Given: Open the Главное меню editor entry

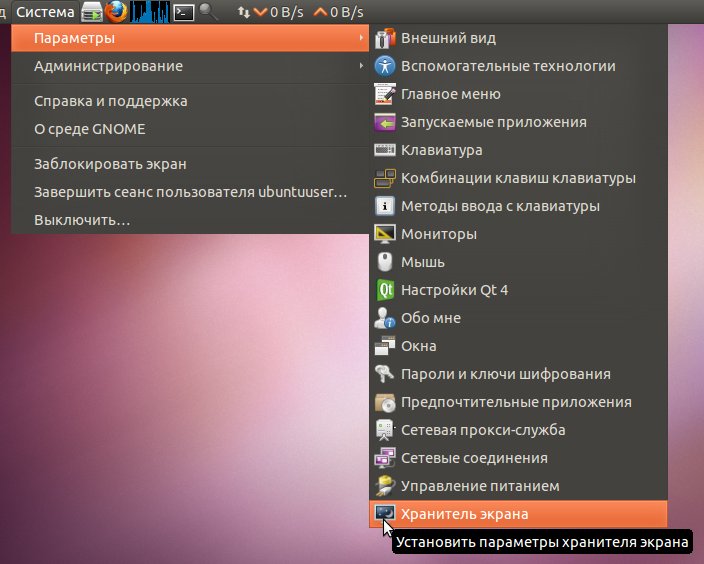Looking at the screenshot, I should (519, 94).
